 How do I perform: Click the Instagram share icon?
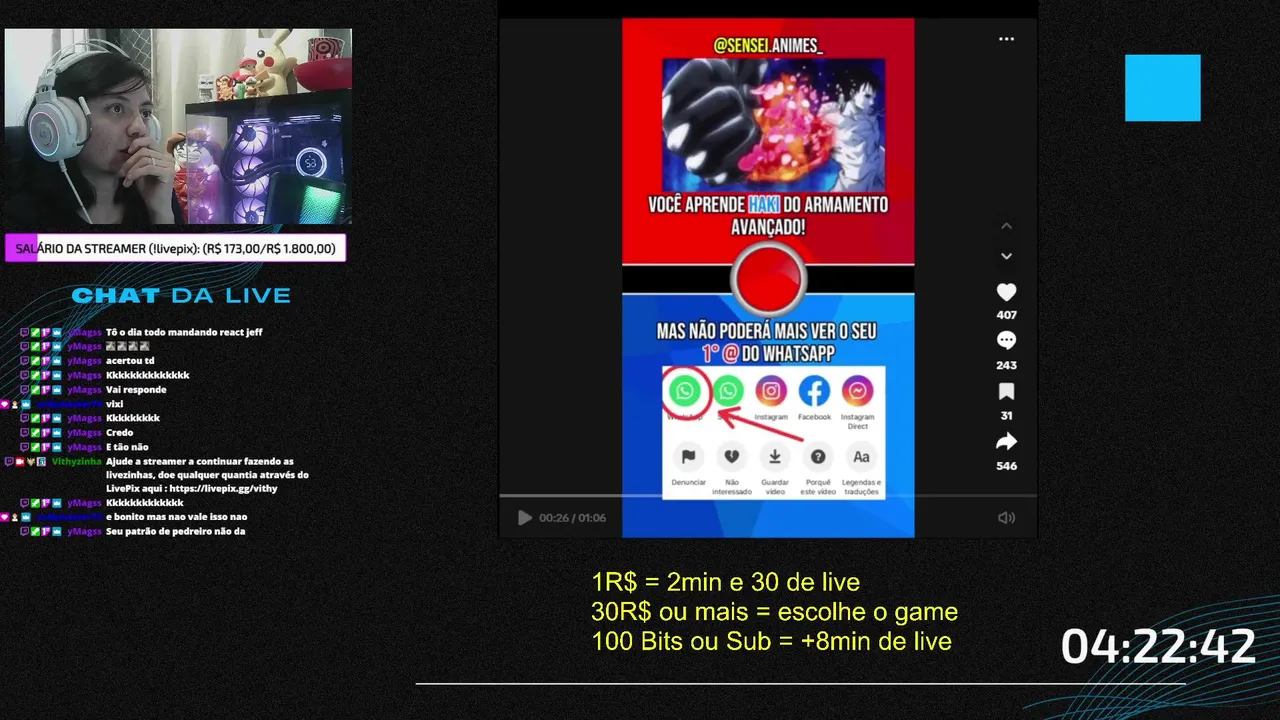tap(771, 391)
